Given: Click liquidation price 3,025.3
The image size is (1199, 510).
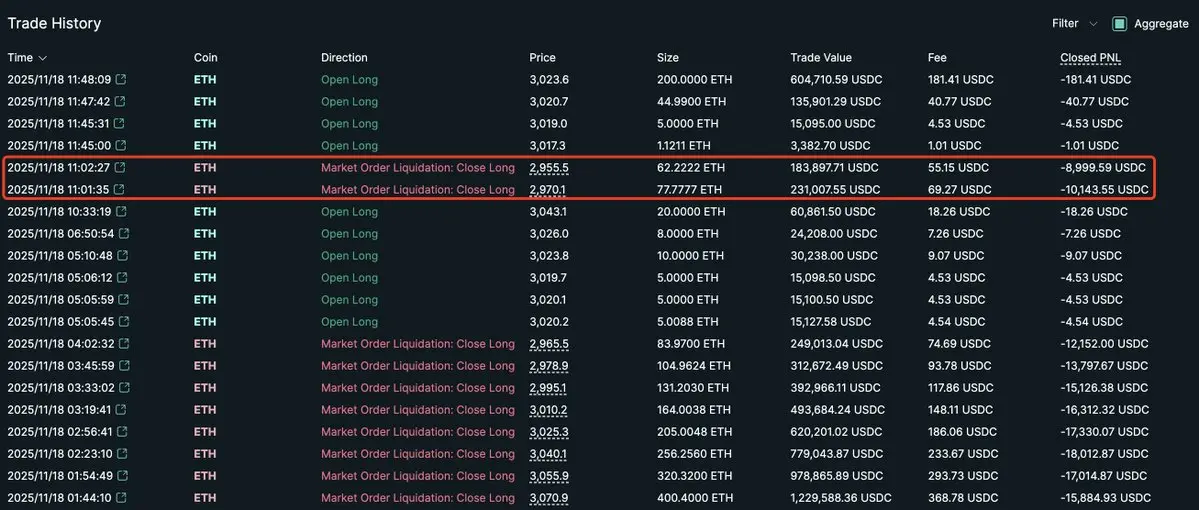Looking at the screenshot, I should point(548,432).
